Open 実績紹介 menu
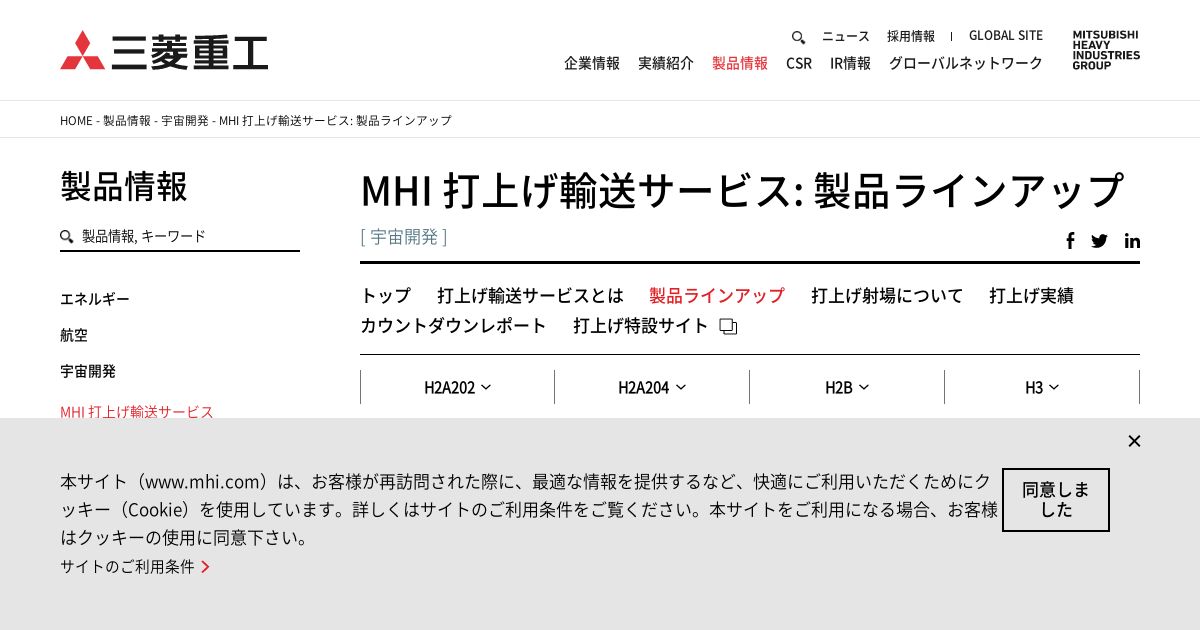This screenshot has width=1200, height=630. click(666, 63)
